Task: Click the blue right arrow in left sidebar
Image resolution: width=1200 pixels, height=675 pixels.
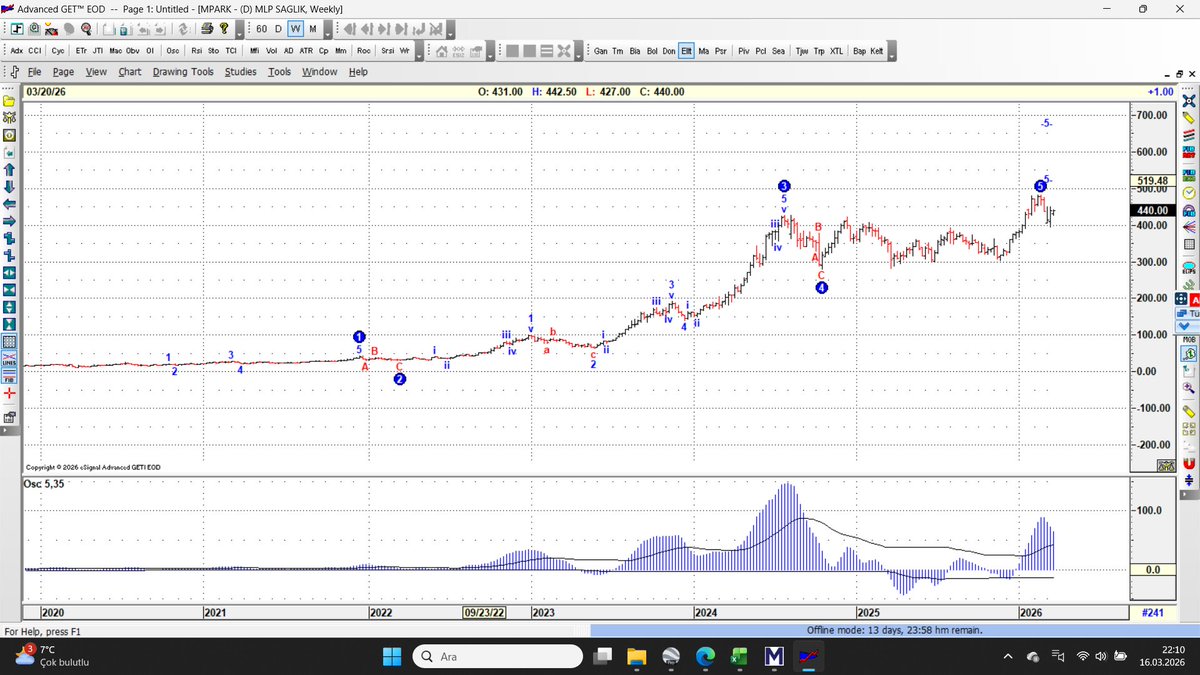Action: (x=9, y=221)
